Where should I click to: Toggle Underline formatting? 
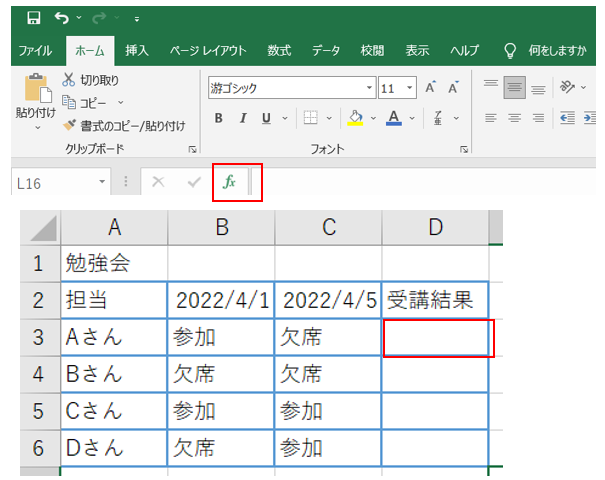(266, 118)
